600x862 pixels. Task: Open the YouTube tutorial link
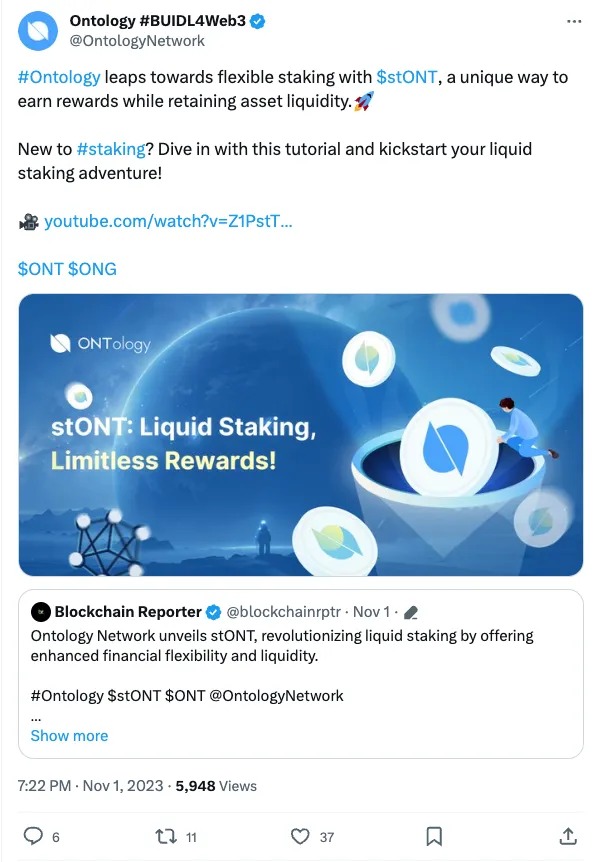point(168,221)
